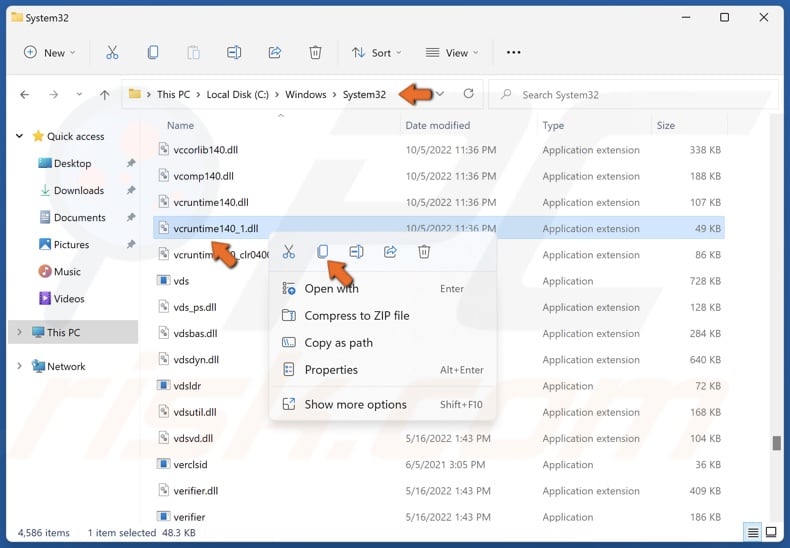Select the file verifier.dll
The image size is (790, 548).
coord(438,490)
